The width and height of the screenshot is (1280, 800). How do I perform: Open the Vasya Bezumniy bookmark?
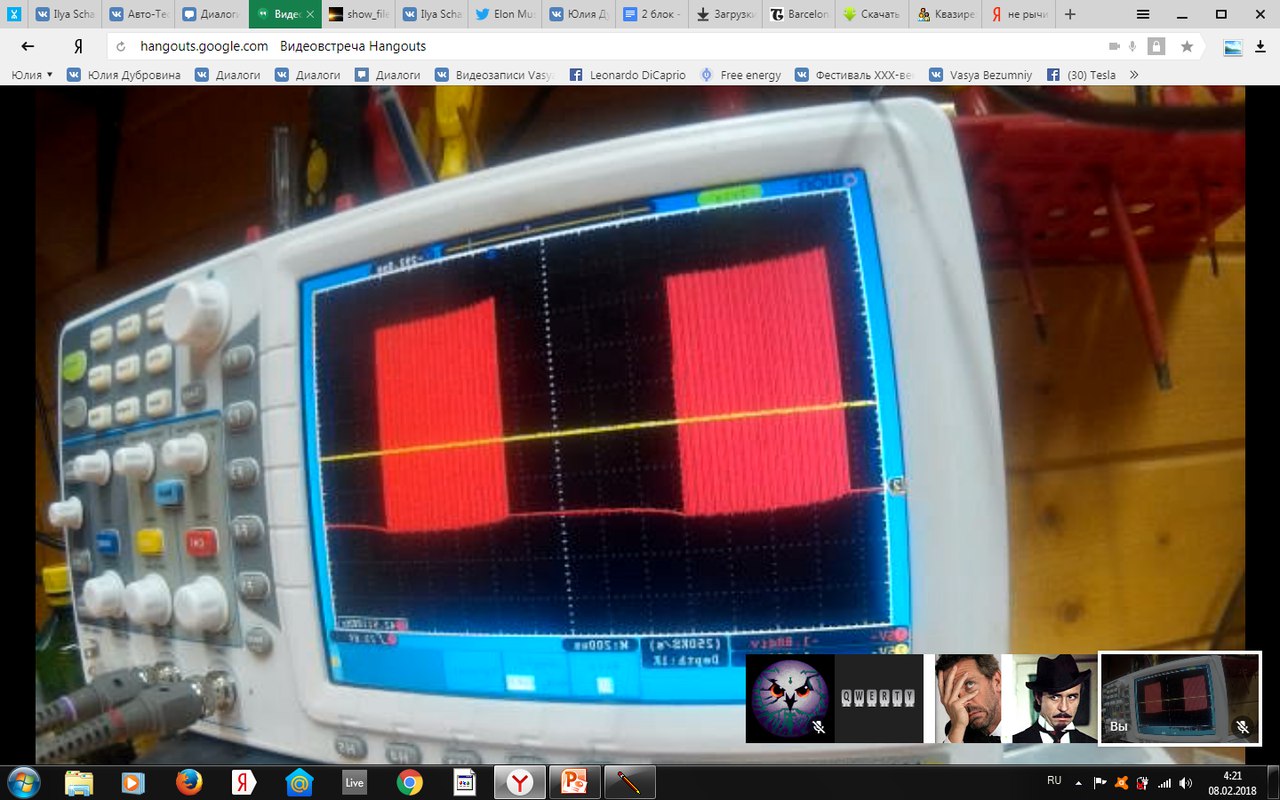(x=980, y=75)
